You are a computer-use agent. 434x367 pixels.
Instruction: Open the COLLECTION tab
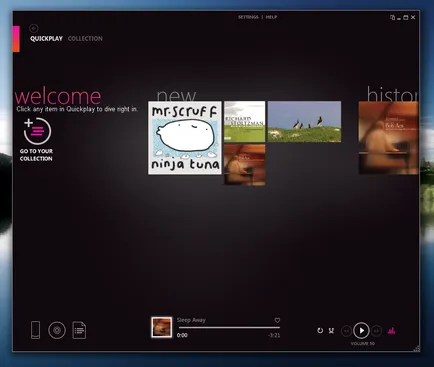(x=85, y=39)
